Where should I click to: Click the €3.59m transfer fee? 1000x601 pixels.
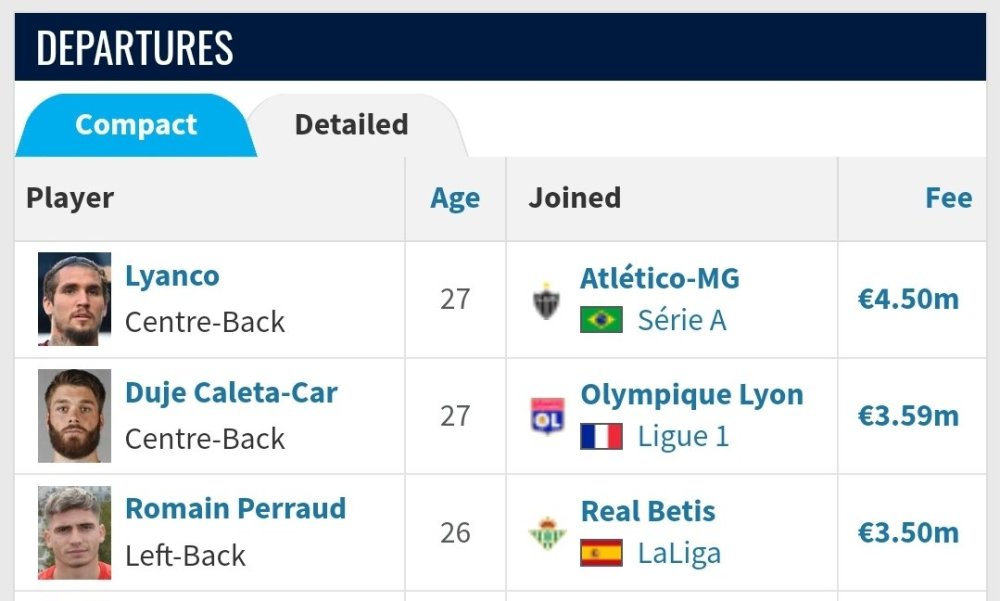click(x=908, y=416)
